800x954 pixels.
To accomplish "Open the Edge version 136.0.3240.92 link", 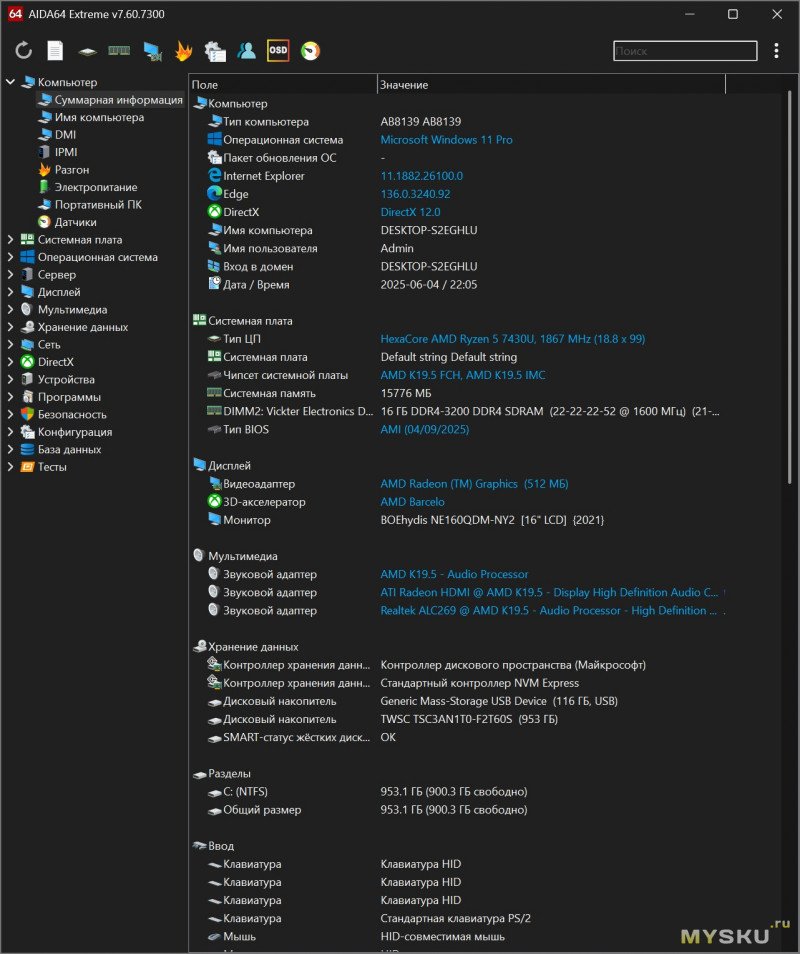I will coord(416,194).
